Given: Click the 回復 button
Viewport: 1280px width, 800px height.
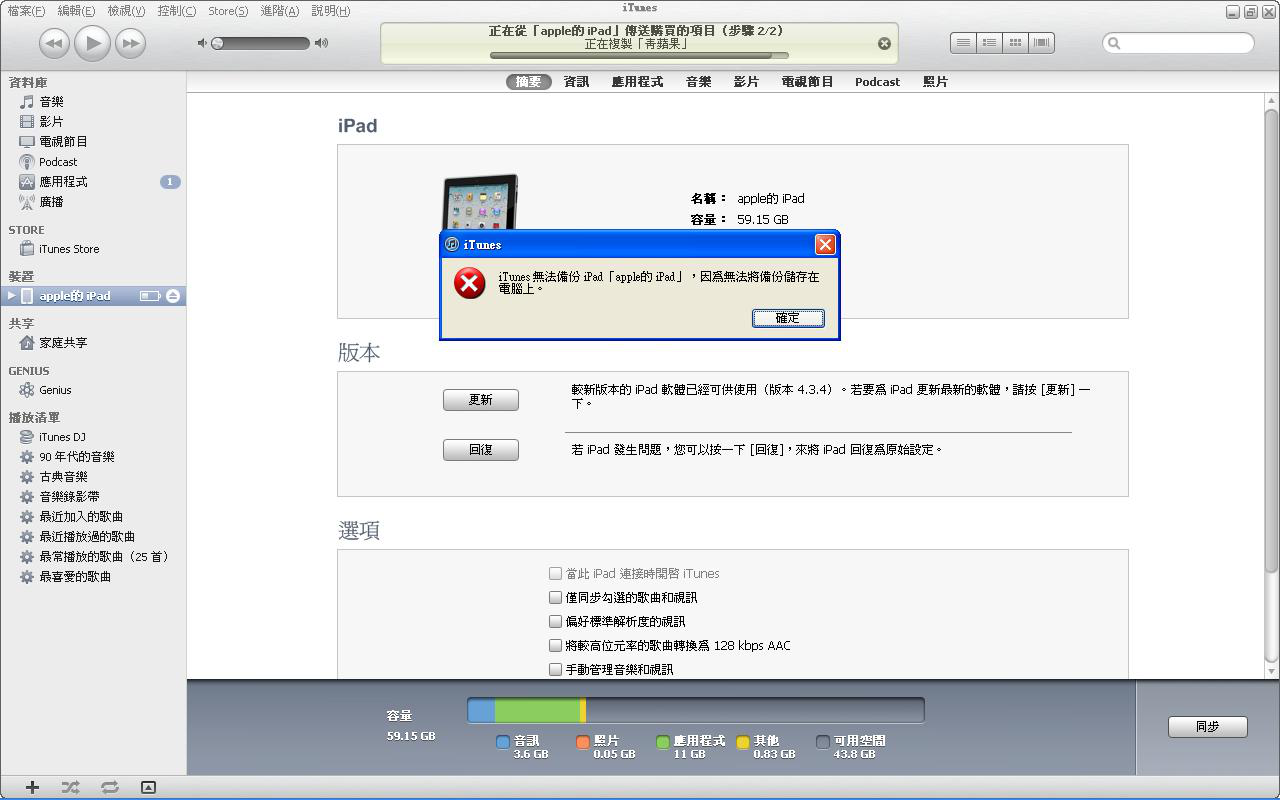Looking at the screenshot, I should tap(481, 450).
